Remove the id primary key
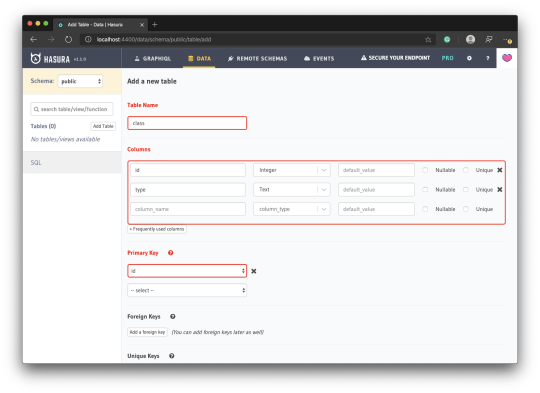Screen dimensions: 540x393 click(254, 271)
